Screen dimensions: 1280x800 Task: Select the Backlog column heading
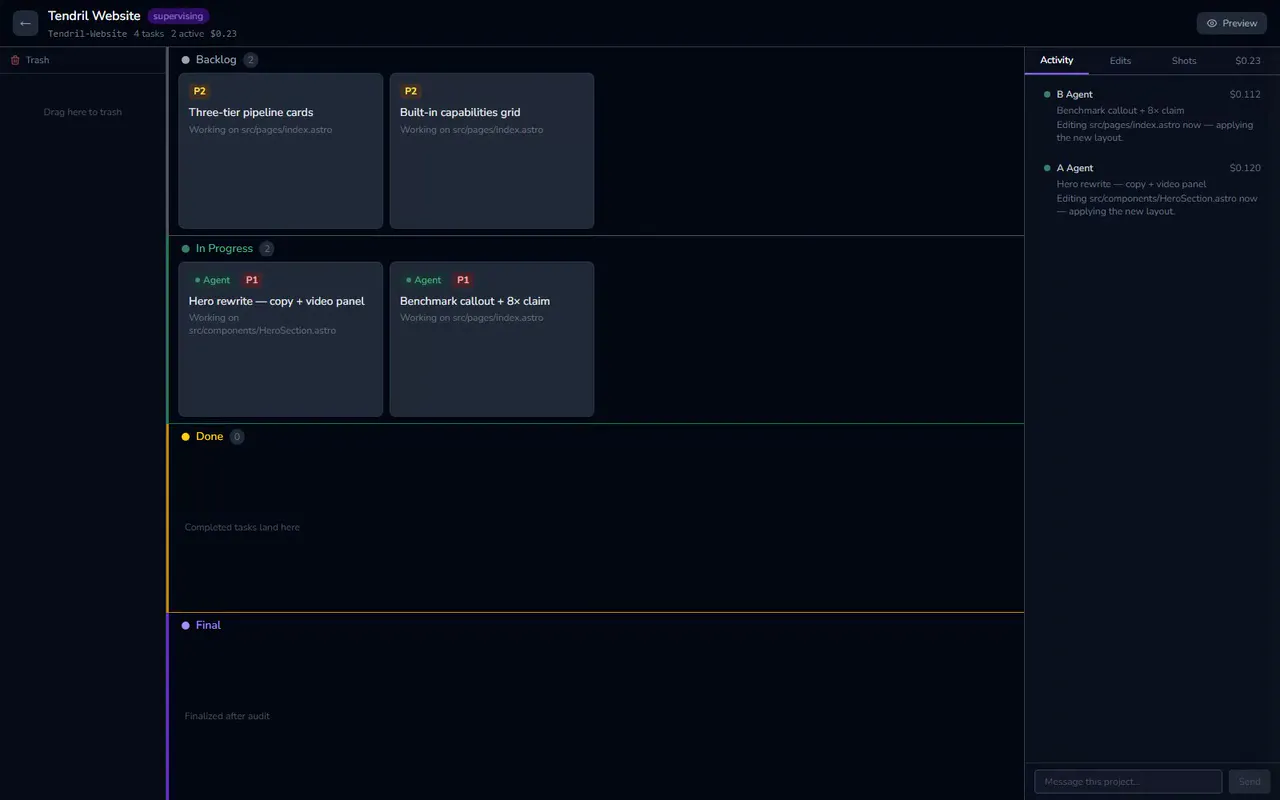[216, 60]
